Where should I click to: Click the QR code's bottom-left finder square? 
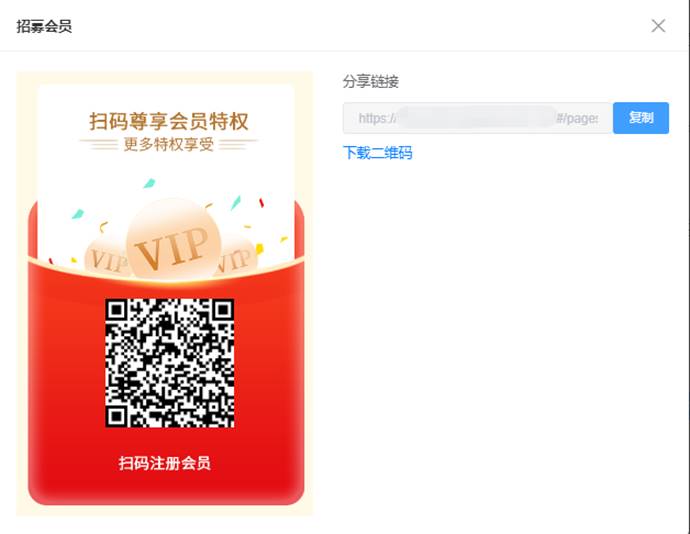[116, 416]
